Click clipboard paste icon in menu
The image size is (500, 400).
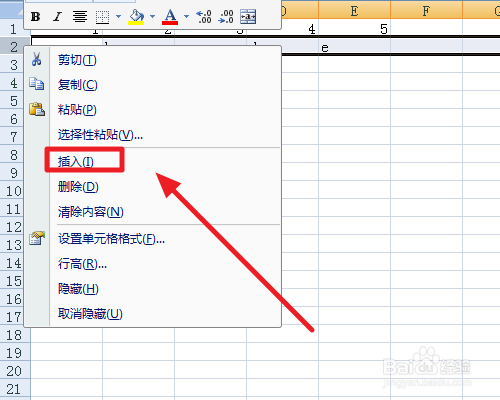pyautogui.click(x=37, y=109)
